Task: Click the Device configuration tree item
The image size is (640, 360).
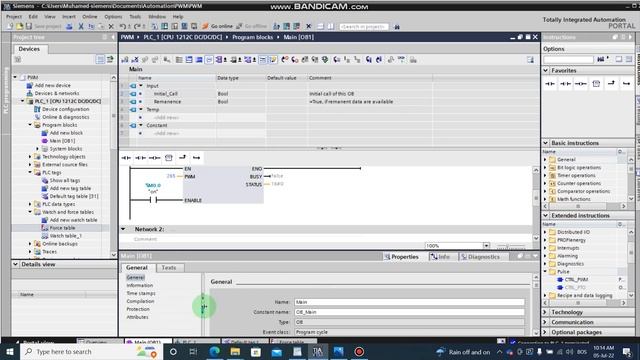Action: tap(65, 109)
